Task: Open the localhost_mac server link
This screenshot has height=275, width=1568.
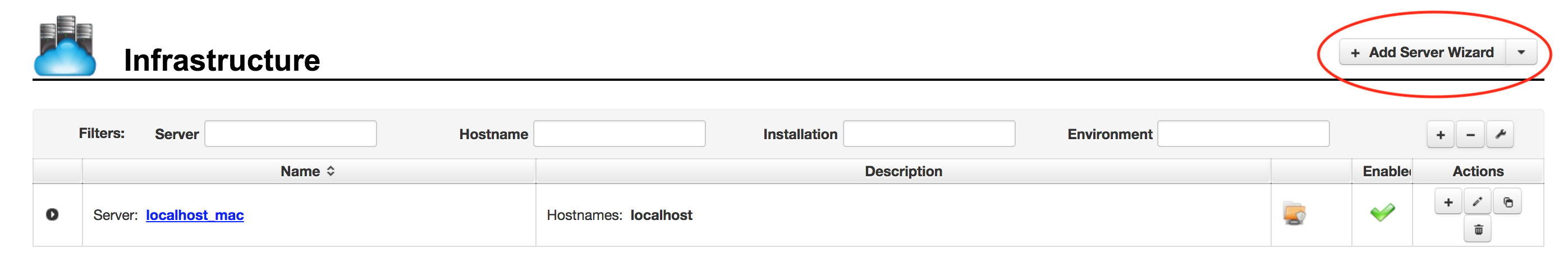Action: coord(195,215)
